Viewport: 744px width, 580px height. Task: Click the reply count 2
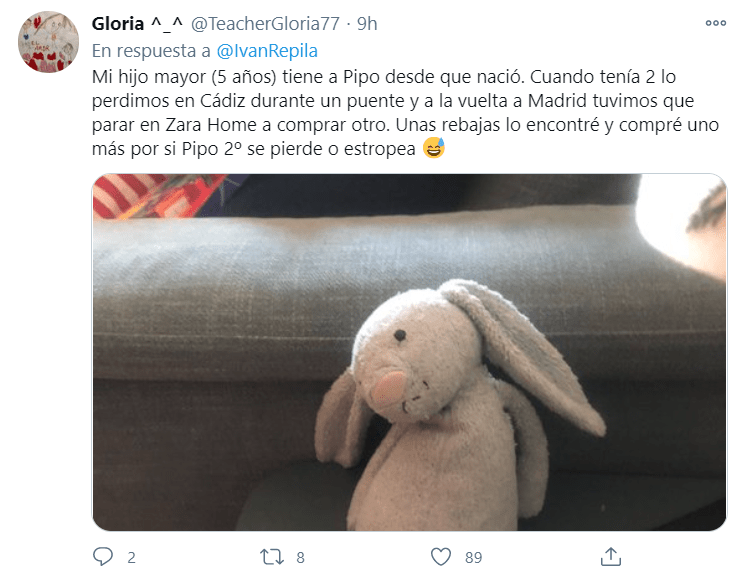[131, 557]
